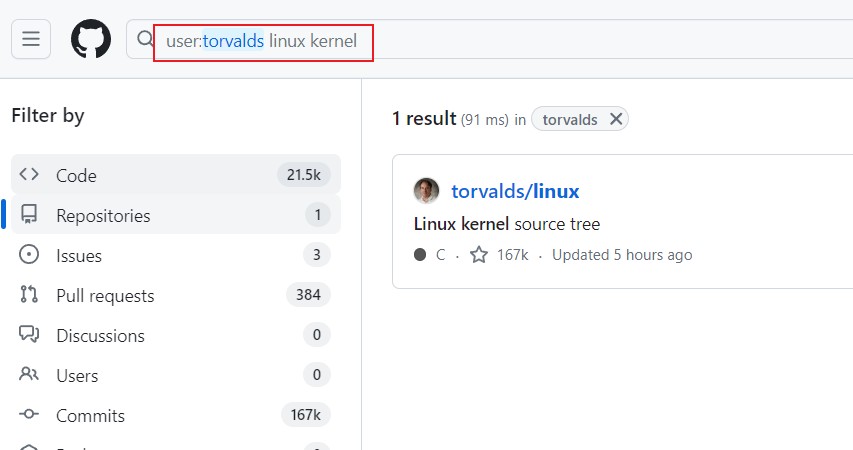This screenshot has height=450, width=853.
Task: Click the 384 pull requests count badge
Action: 308,294
